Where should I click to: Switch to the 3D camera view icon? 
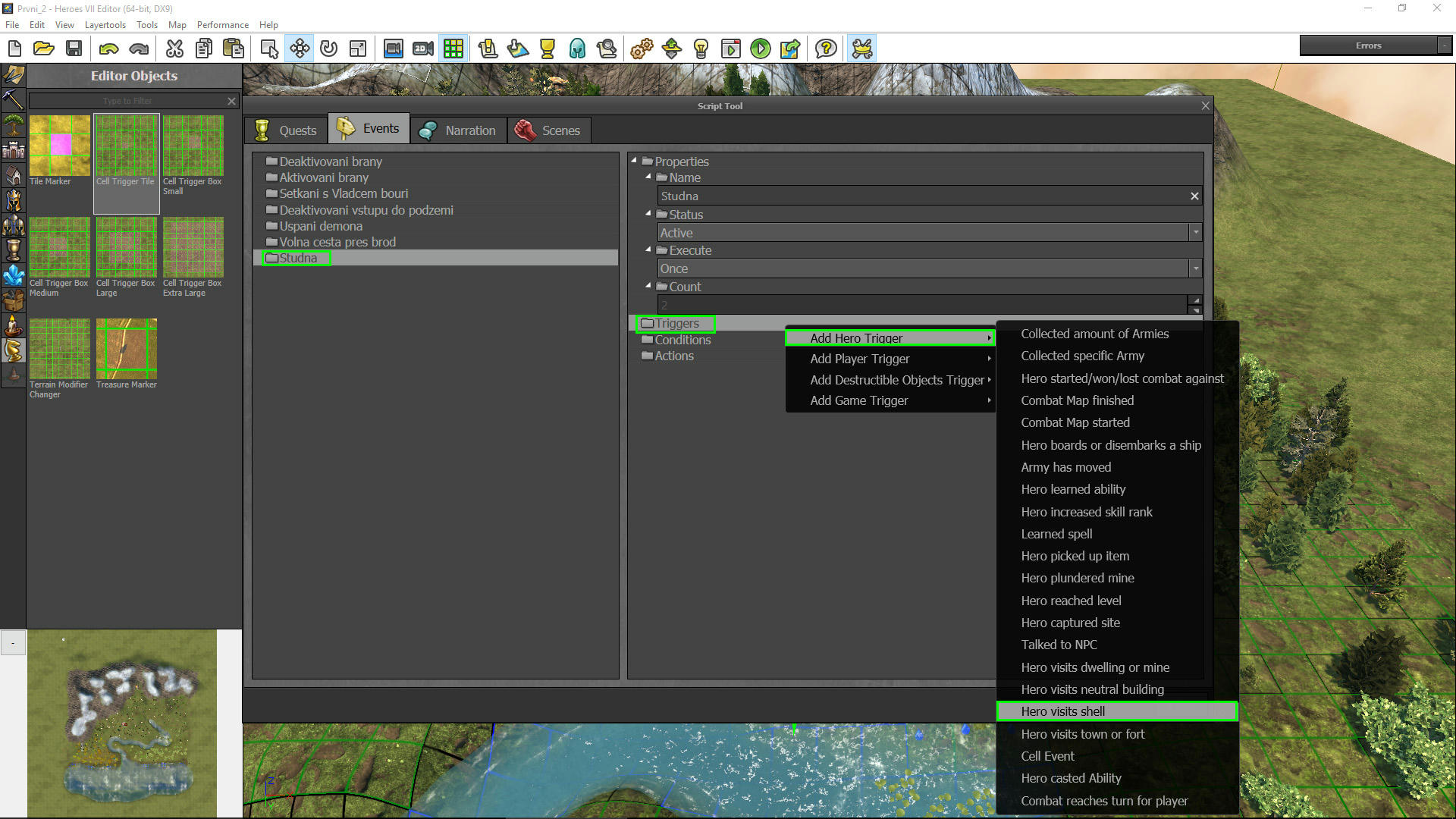pyautogui.click(x=393, y=49)
